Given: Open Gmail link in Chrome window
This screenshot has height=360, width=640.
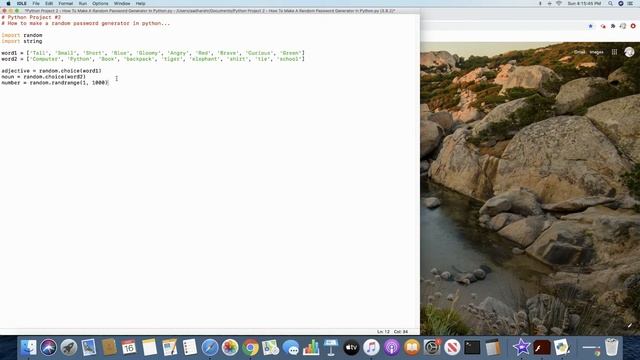Looking at the screenshot, I should tap(579, 52).
